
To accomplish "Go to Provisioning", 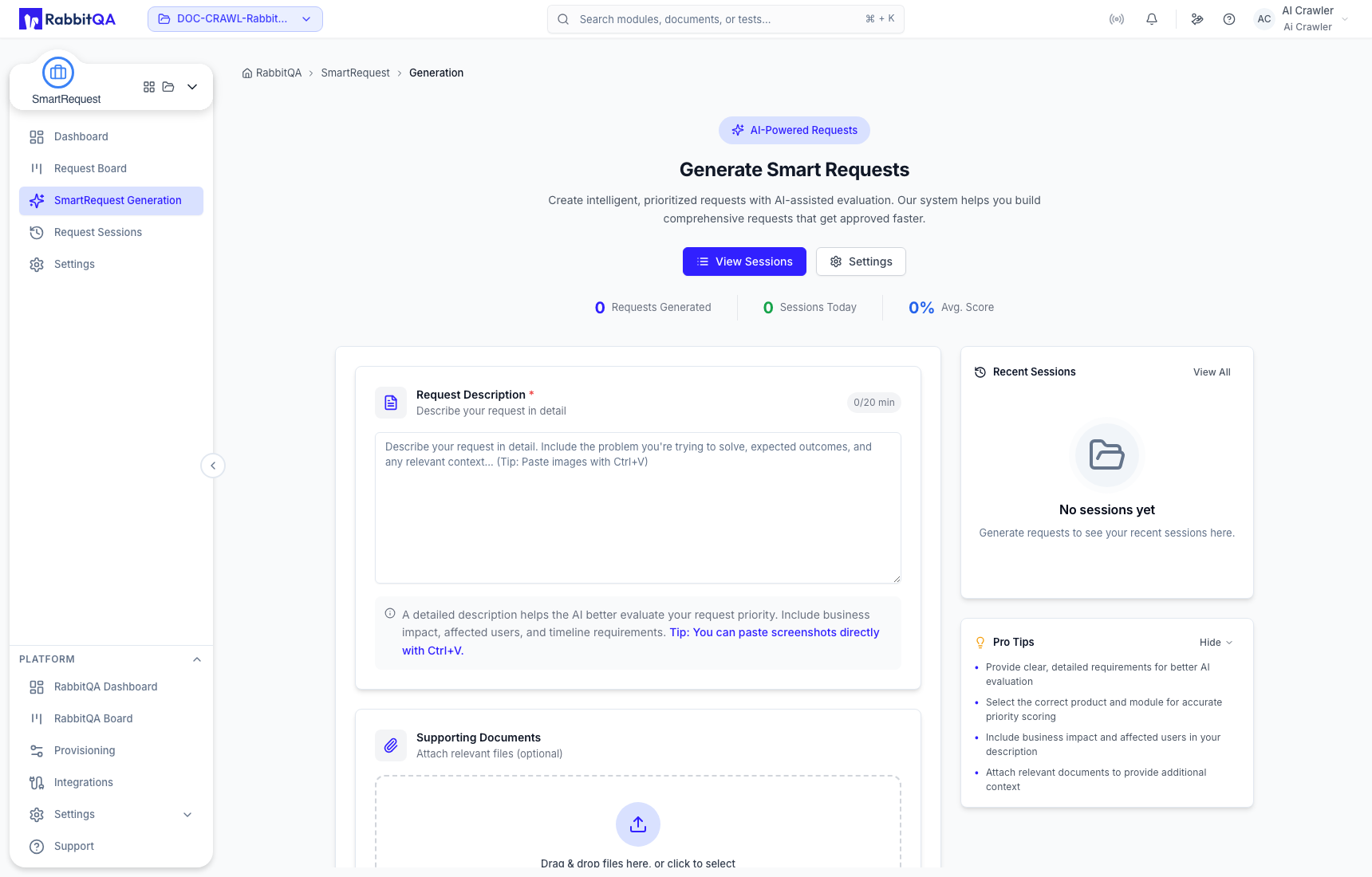I will pos(111,751).
